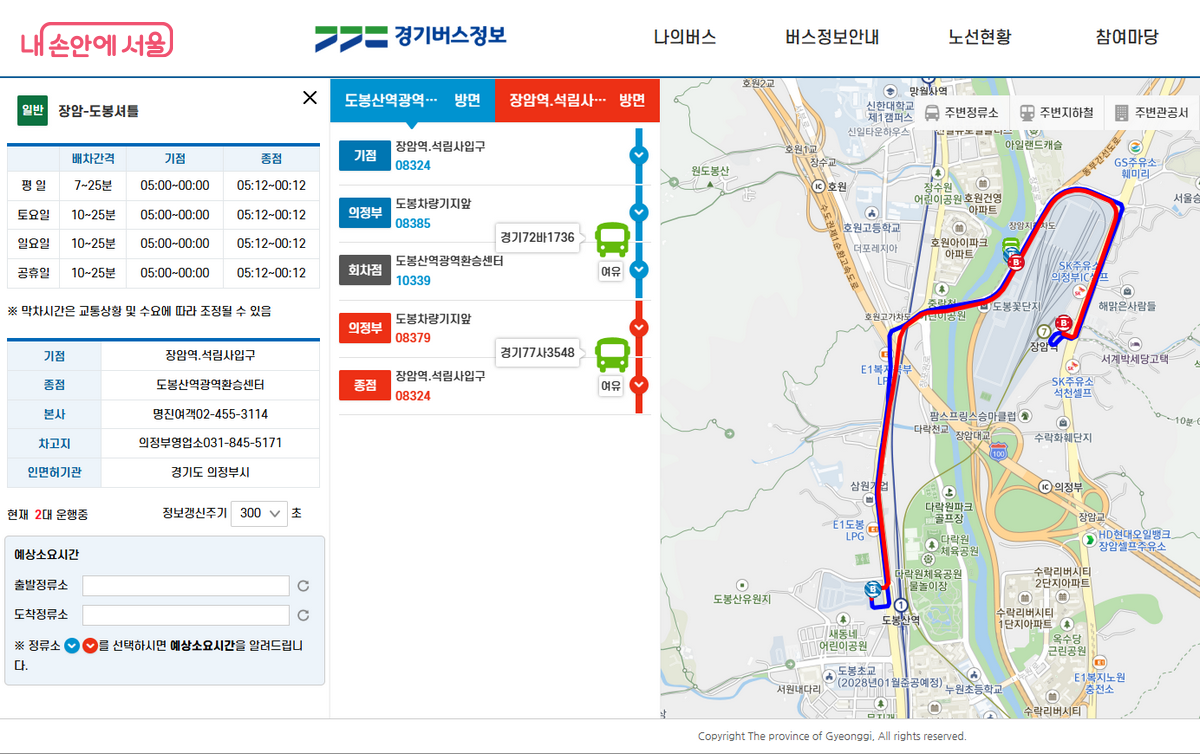Refresh the 출발정류소 field
Viewport: 1200px width, 754px height.
pyautogui.click(x=303, y=586)
